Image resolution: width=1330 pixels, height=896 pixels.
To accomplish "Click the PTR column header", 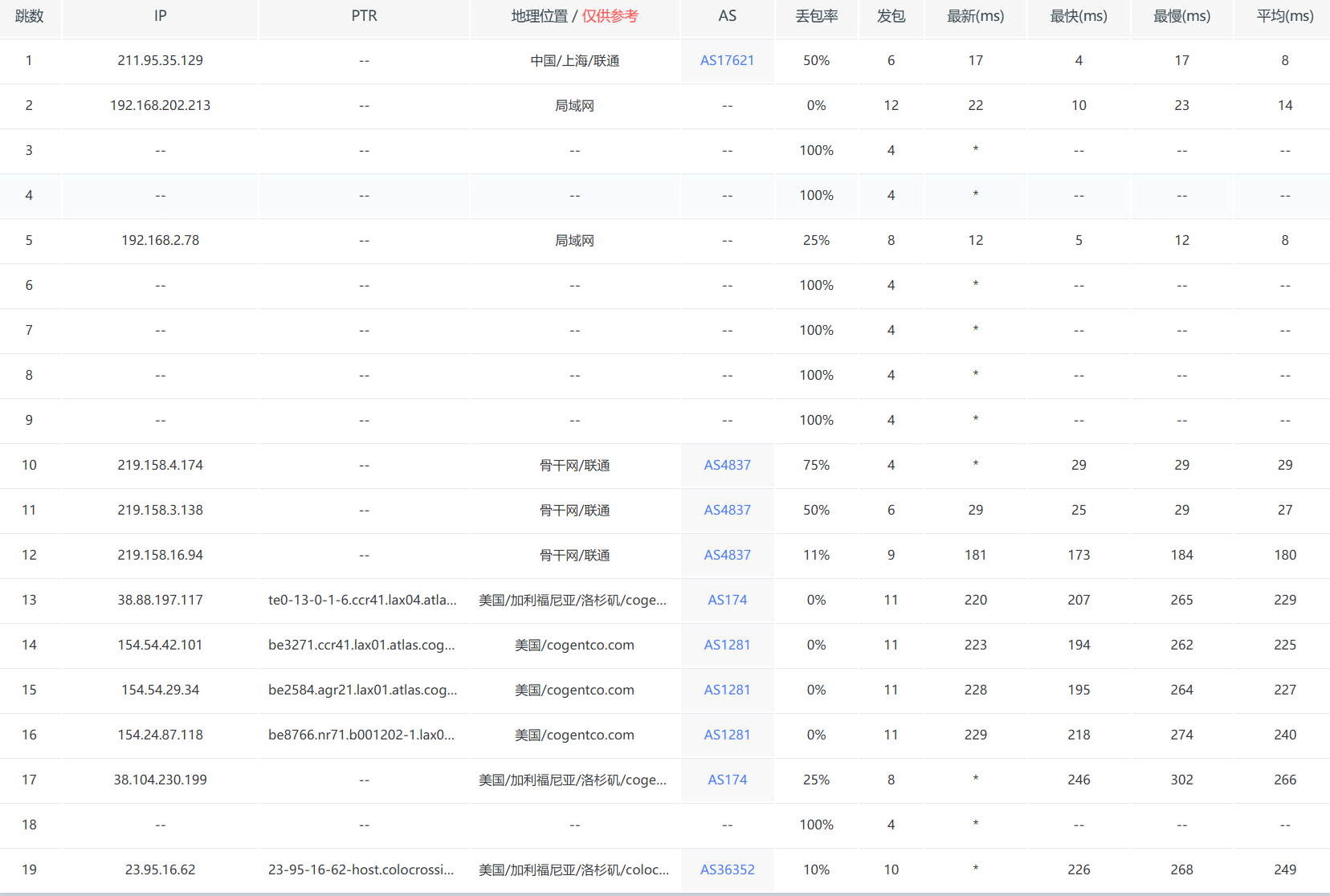I will 364,15.
